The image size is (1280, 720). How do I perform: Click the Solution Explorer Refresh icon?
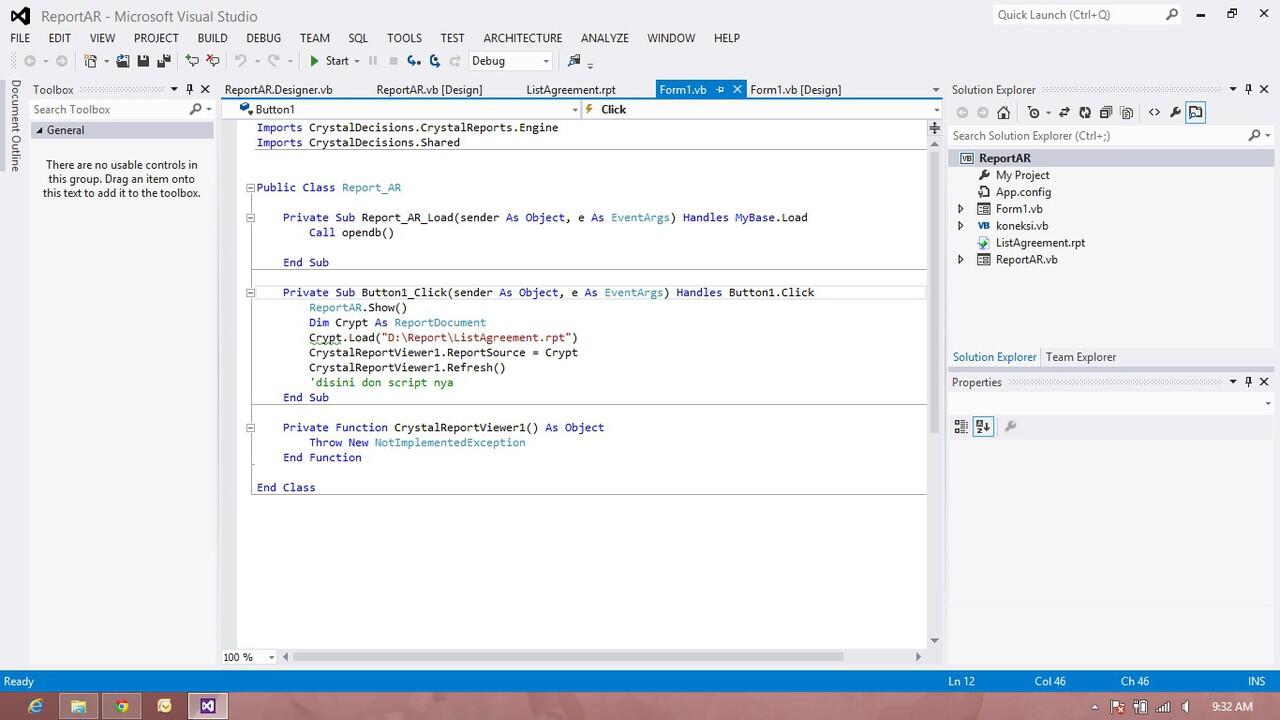coord(1085,112)
